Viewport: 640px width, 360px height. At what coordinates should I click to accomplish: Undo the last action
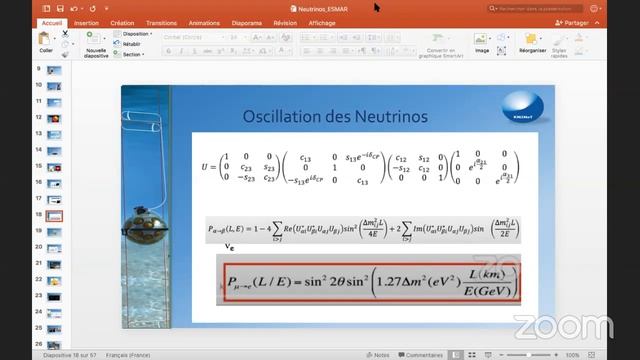pyautogui.click(x=74, y=9)
